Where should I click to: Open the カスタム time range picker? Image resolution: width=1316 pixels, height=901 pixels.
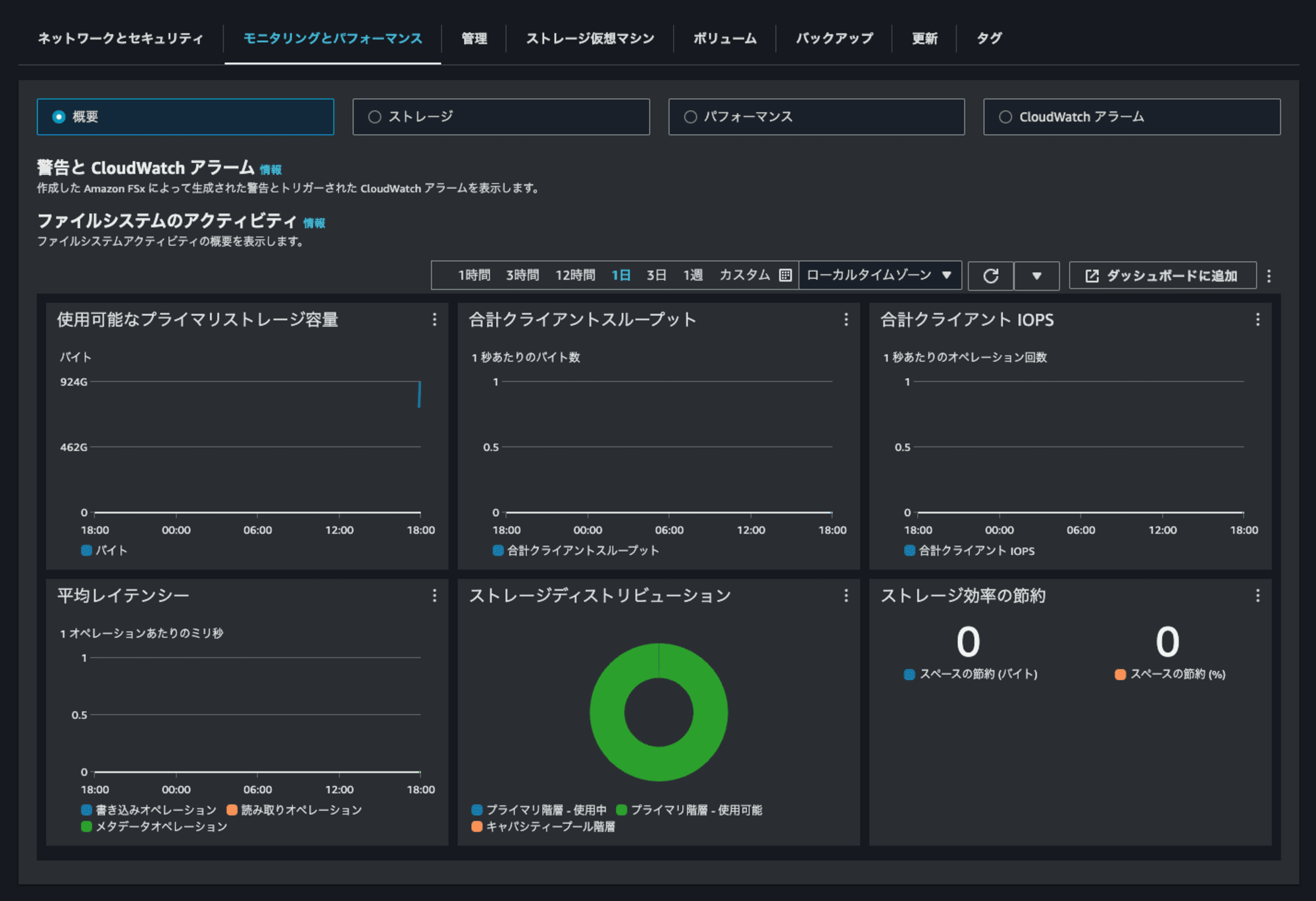tap(745, 275)
